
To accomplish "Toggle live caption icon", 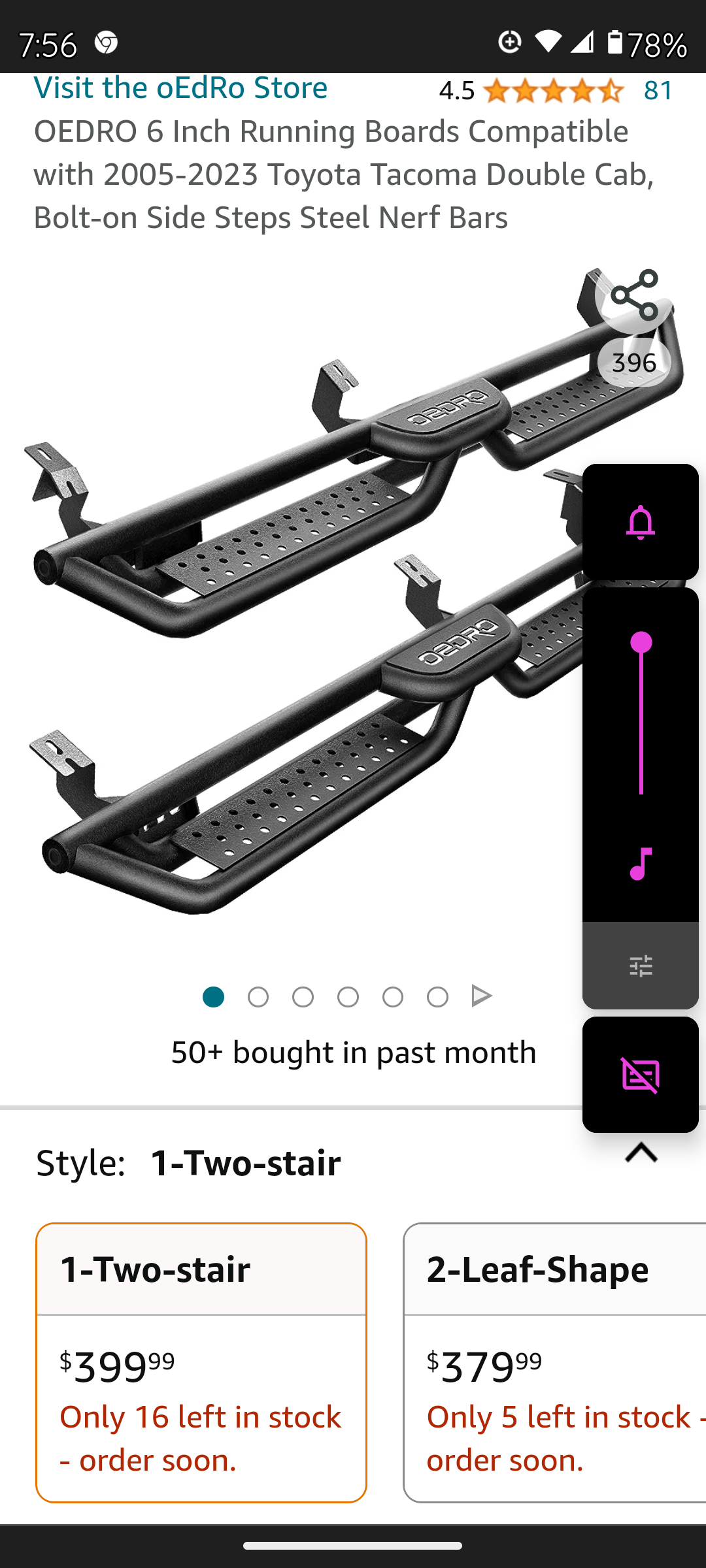I will [641, 1075].
